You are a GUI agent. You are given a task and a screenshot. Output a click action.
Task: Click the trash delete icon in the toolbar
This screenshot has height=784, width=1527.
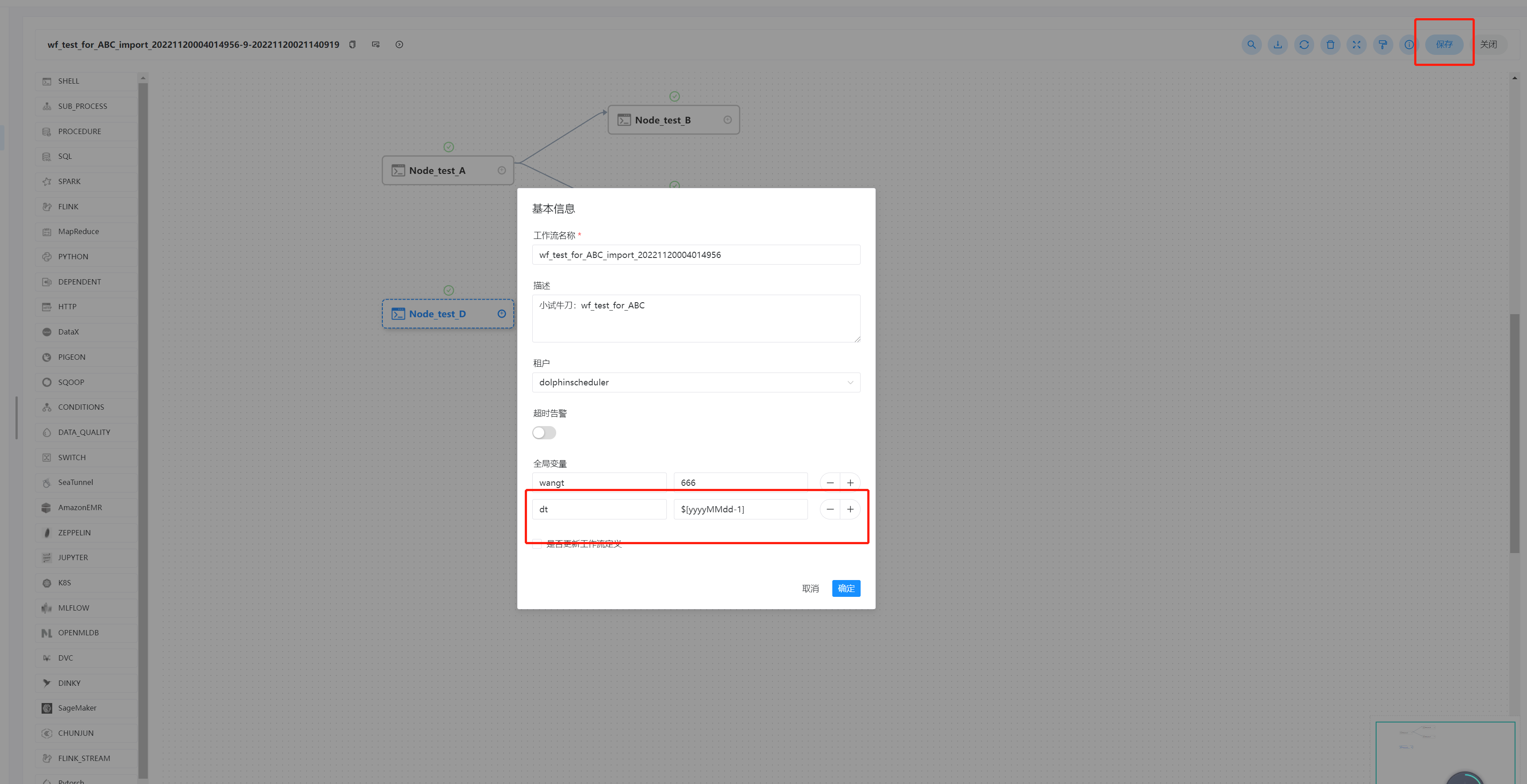[x=1330, y=44]
